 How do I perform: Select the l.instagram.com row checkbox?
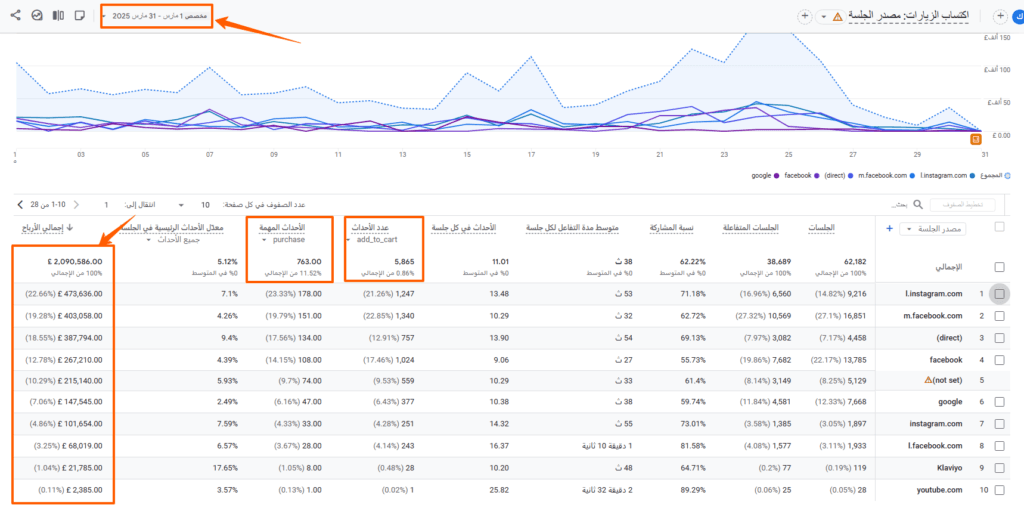point(999,294)
